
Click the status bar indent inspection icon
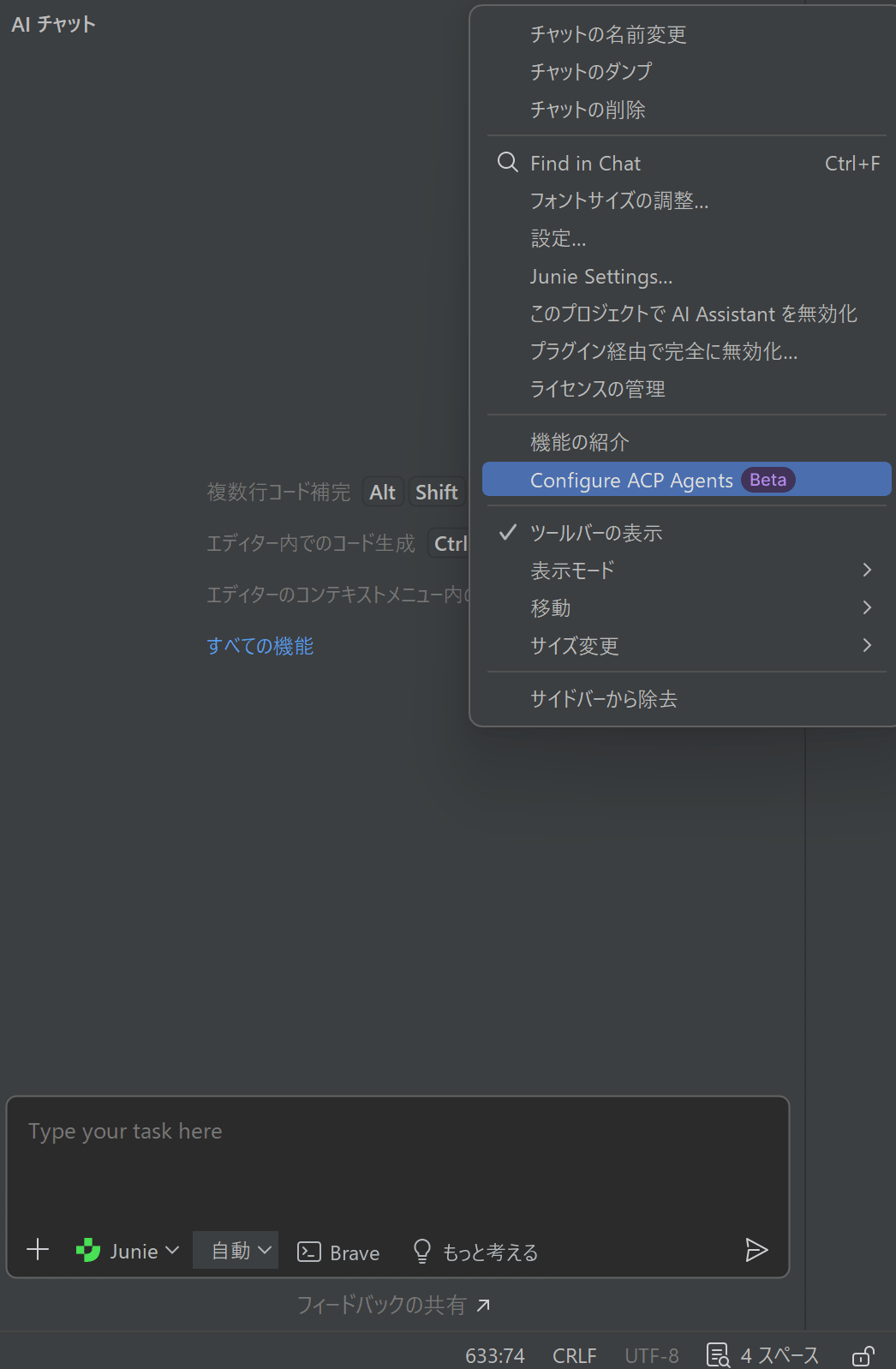coord(718,1355)
